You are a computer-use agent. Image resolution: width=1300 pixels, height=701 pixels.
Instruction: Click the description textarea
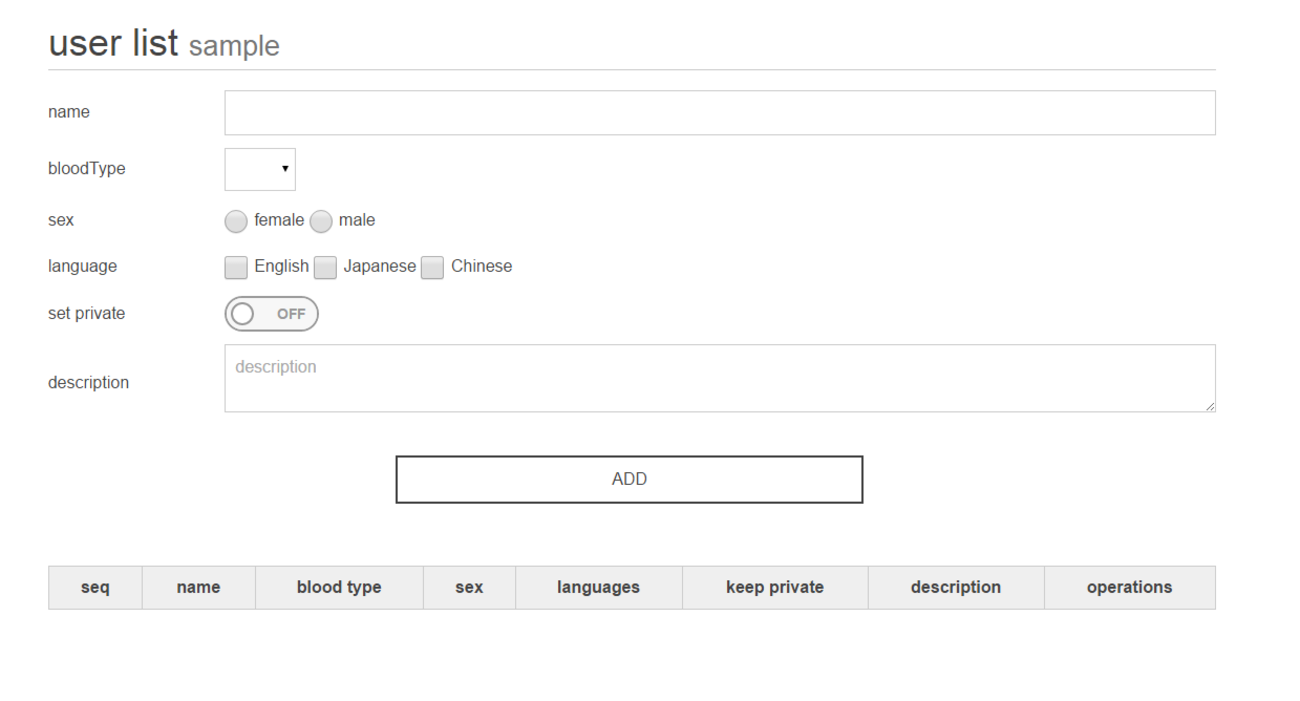(x=719, y=378)
